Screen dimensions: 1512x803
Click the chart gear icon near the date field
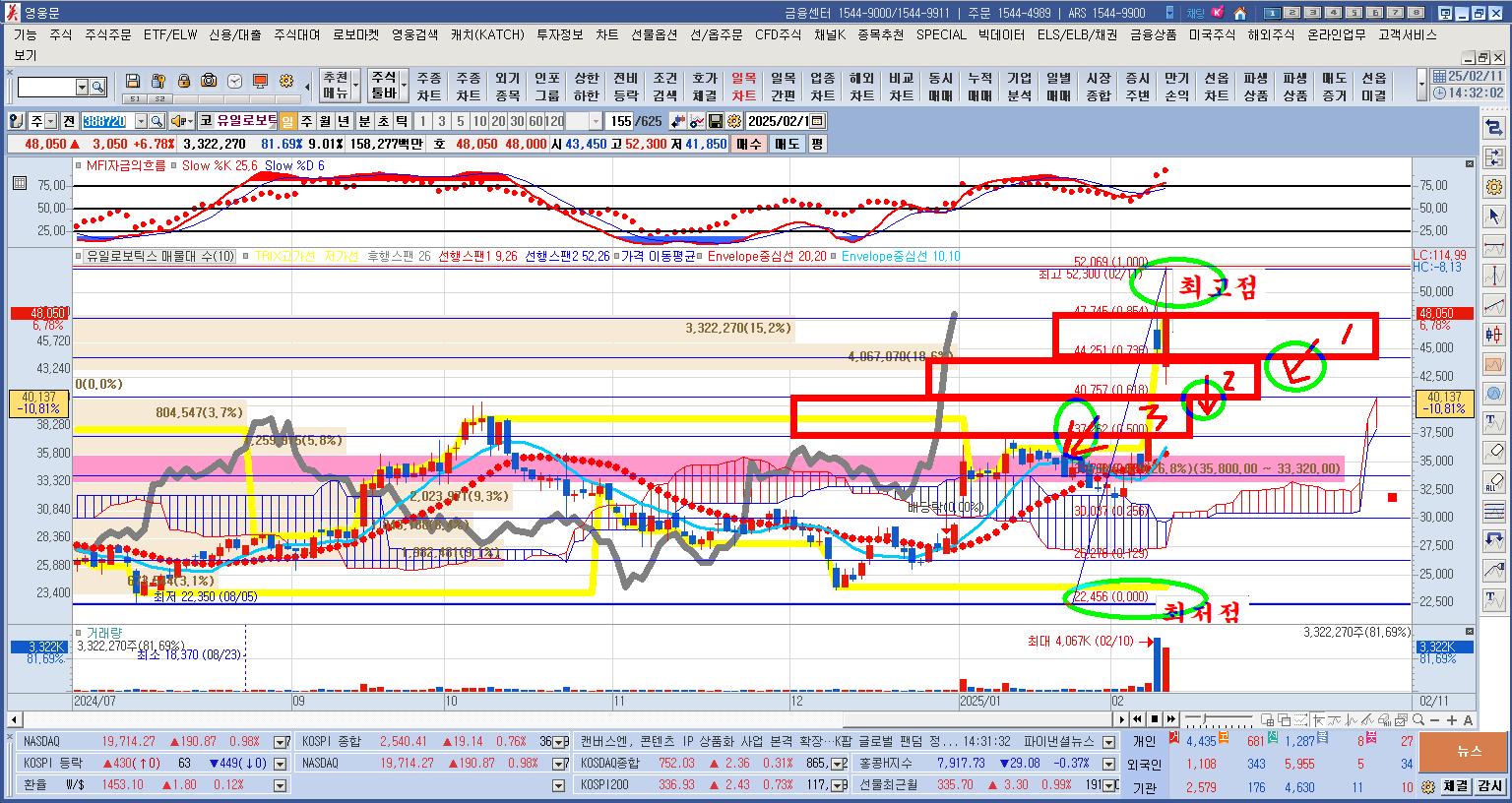coord(734,121)
